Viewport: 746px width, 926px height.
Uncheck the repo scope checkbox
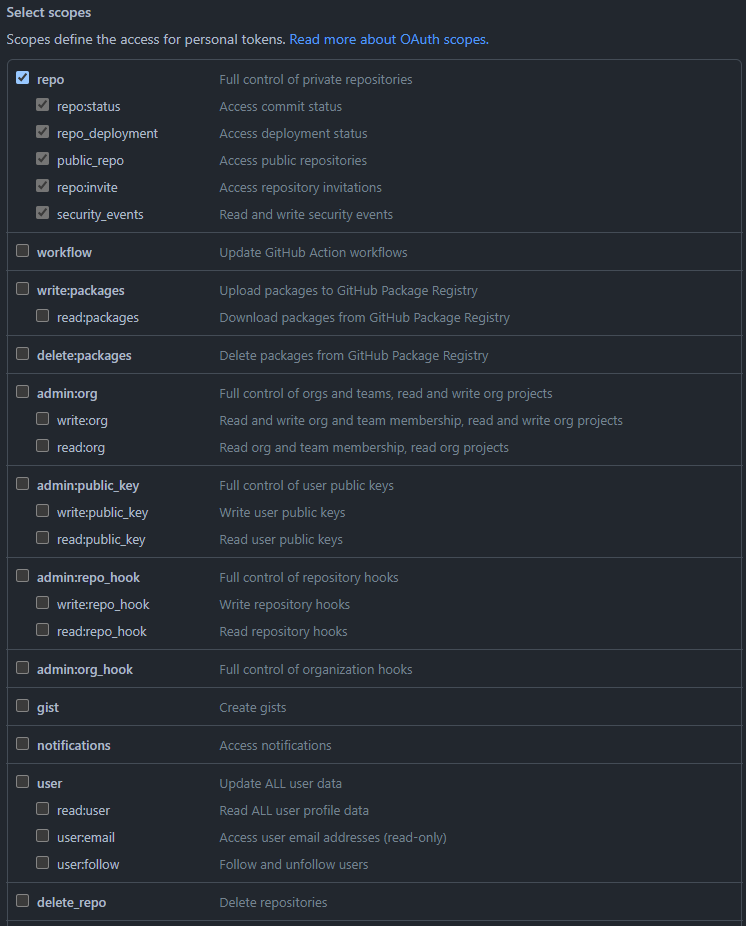coord(23,78)
